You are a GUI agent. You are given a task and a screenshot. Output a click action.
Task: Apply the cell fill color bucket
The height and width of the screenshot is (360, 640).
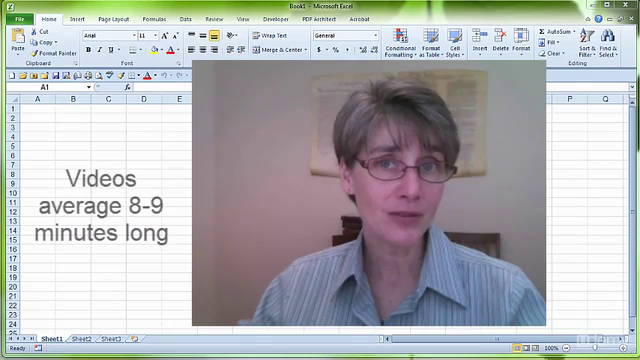[154, 50]
